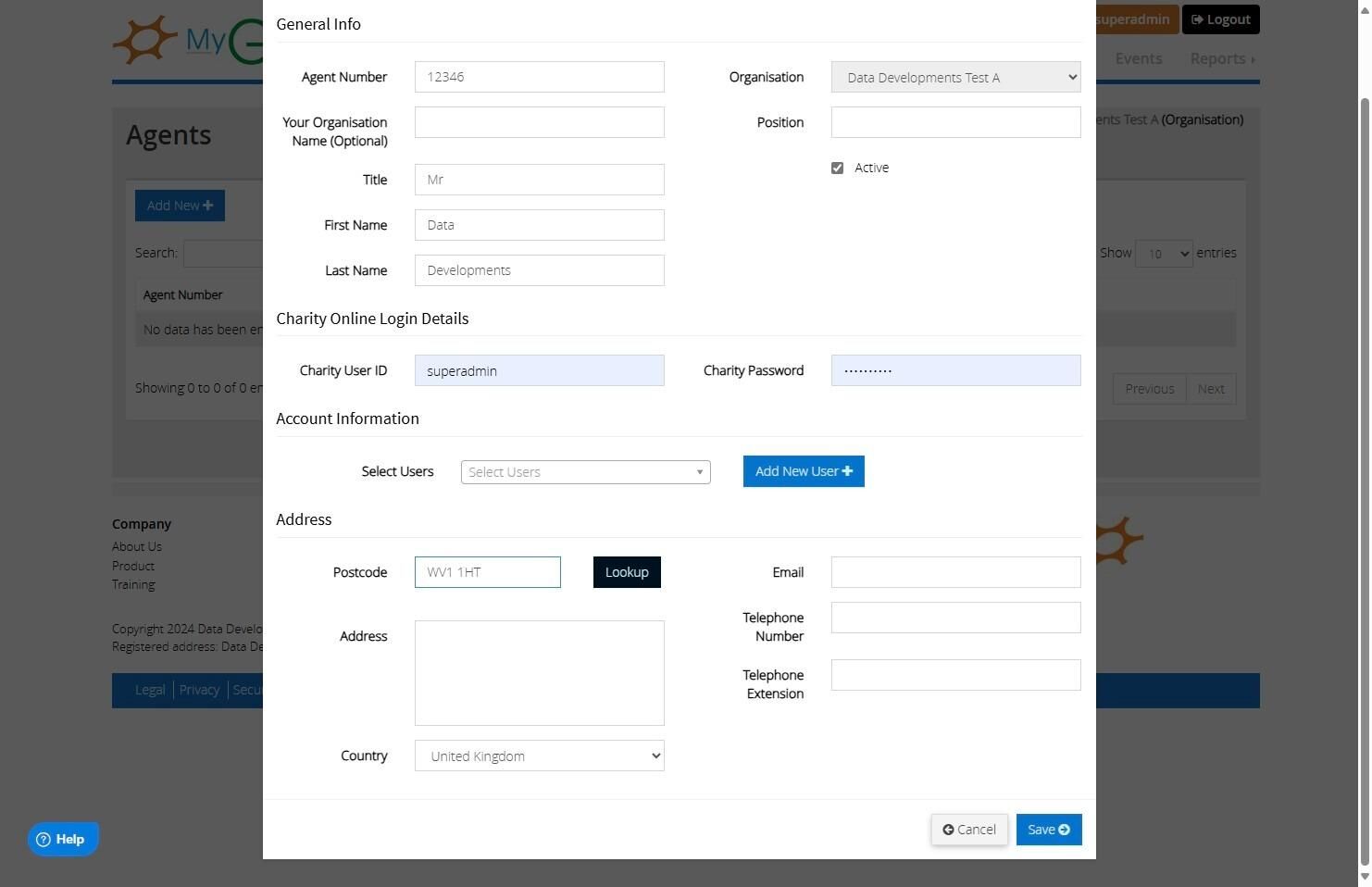The width and height of the screenshot is (1372, 887).
Task: Focus the Email input field
Action: [955, 572]
